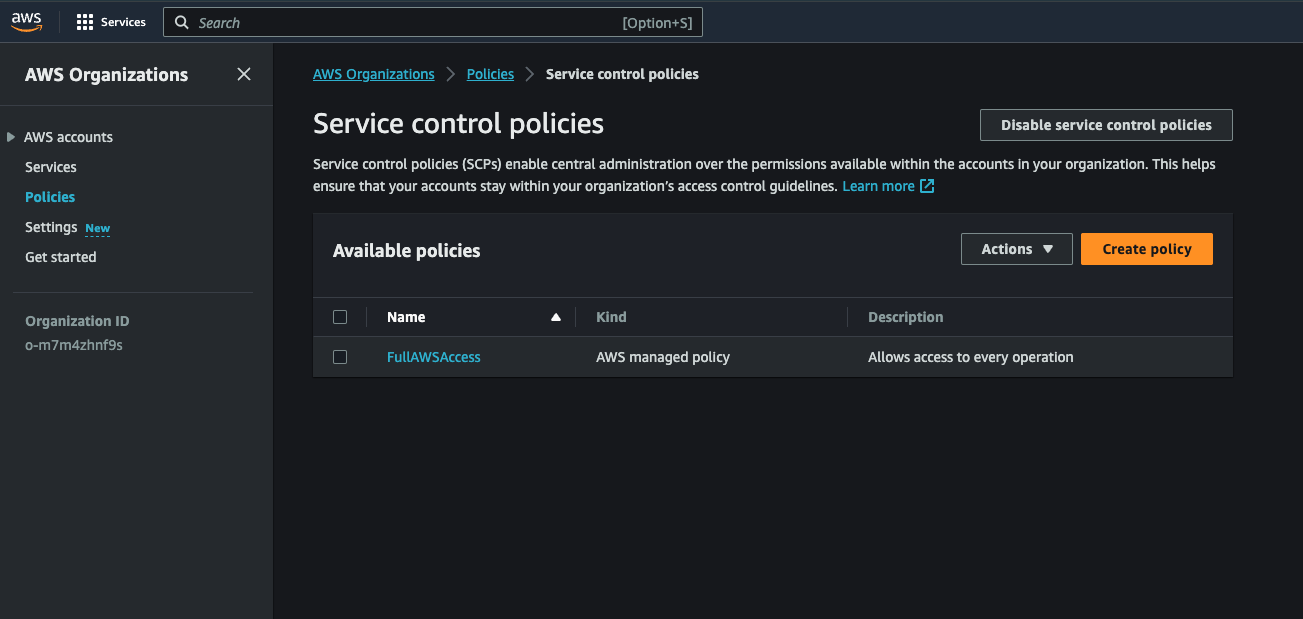Focus the top Search input field
1303x619 pixels.
tap(400, 23)
